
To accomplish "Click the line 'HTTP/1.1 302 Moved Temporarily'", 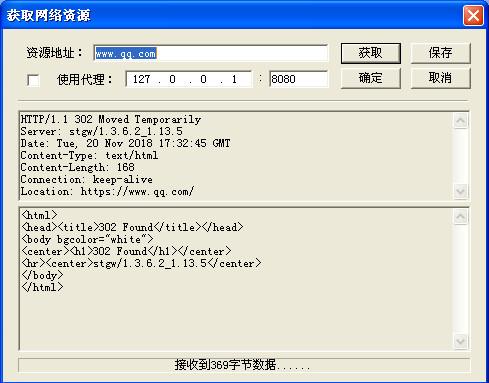I will pos(111,119).
